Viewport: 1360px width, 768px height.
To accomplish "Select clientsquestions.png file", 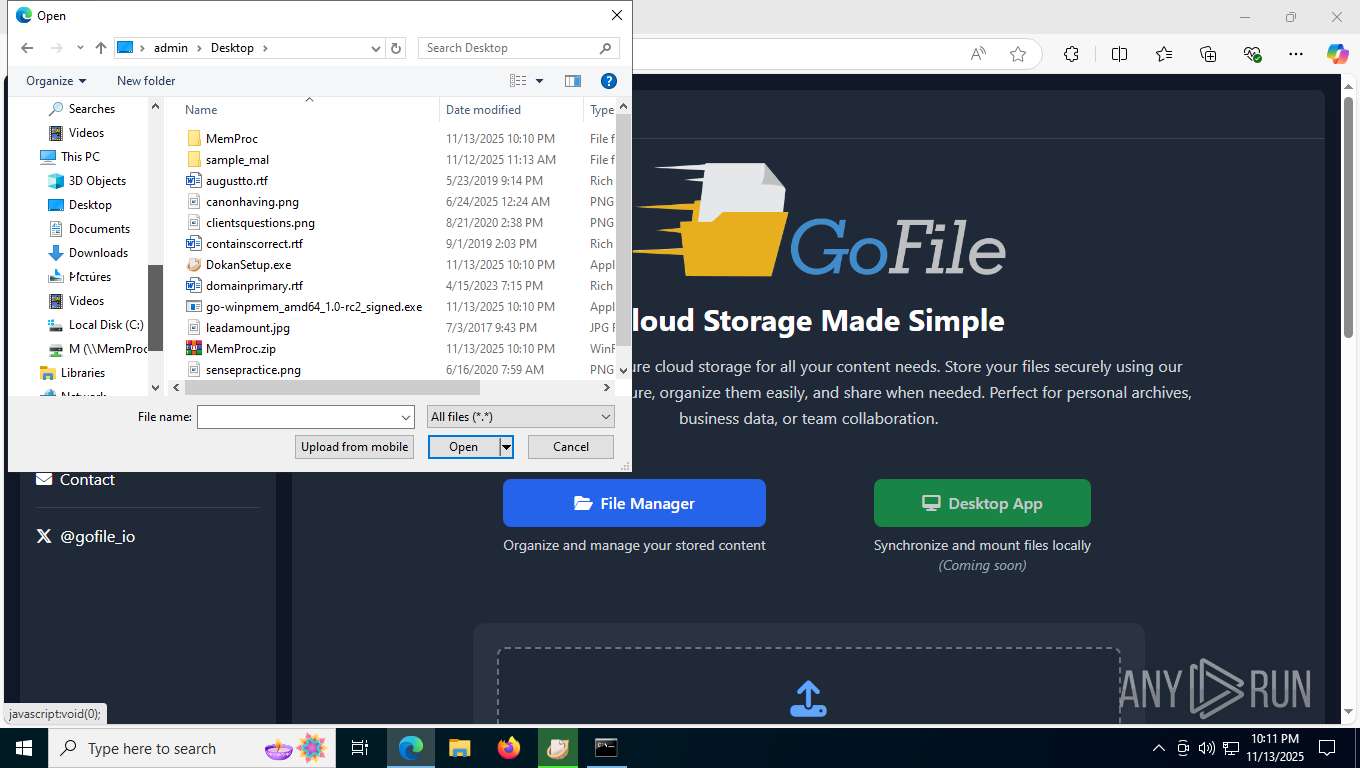I will coord(260,223).
